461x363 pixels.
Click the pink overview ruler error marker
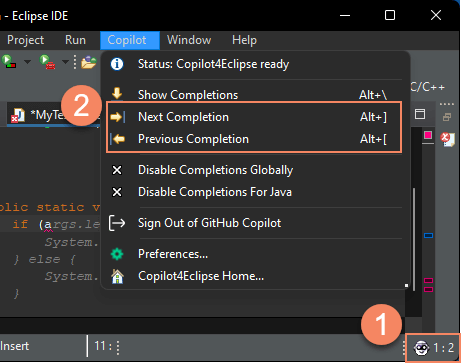pos(428,135)
